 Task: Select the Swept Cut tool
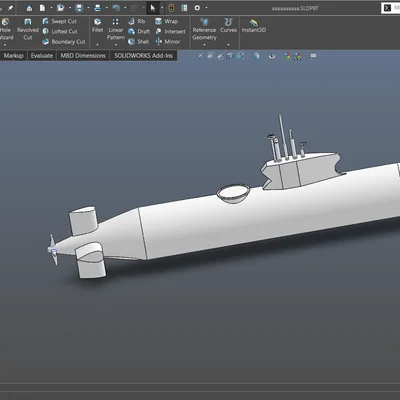60,21
